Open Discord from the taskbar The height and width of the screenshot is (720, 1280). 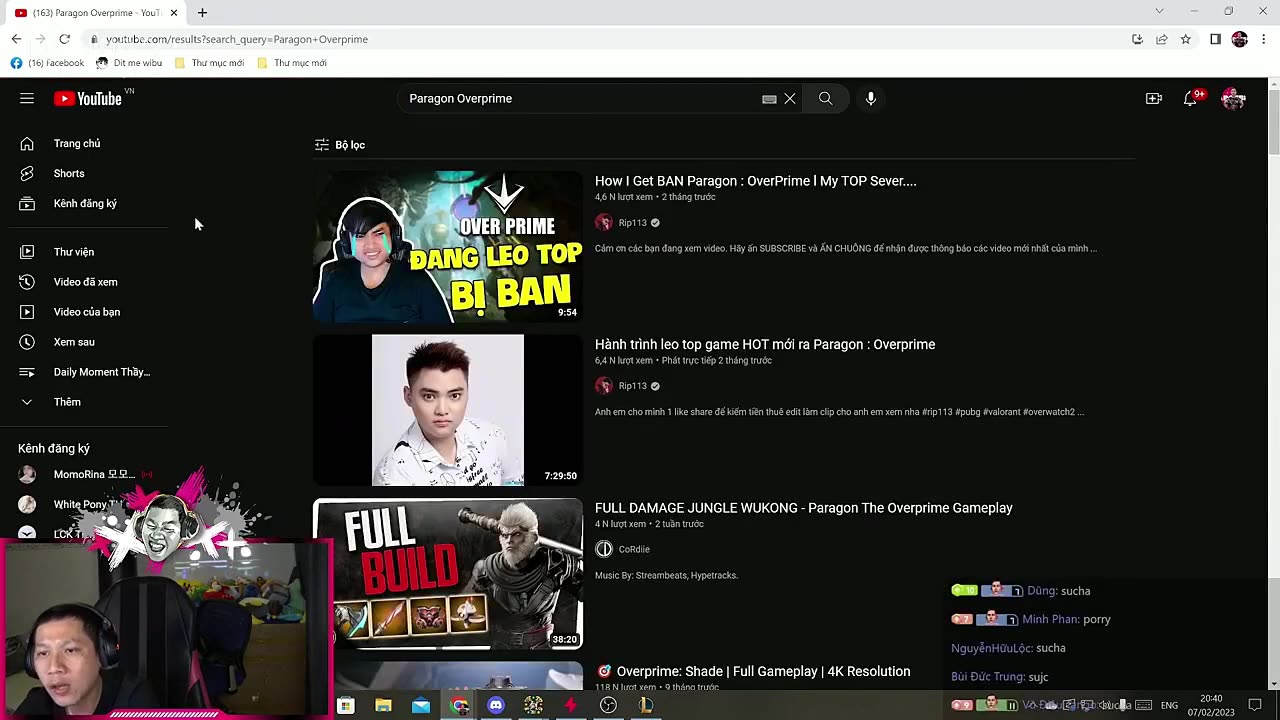click(x=496, y=705)
